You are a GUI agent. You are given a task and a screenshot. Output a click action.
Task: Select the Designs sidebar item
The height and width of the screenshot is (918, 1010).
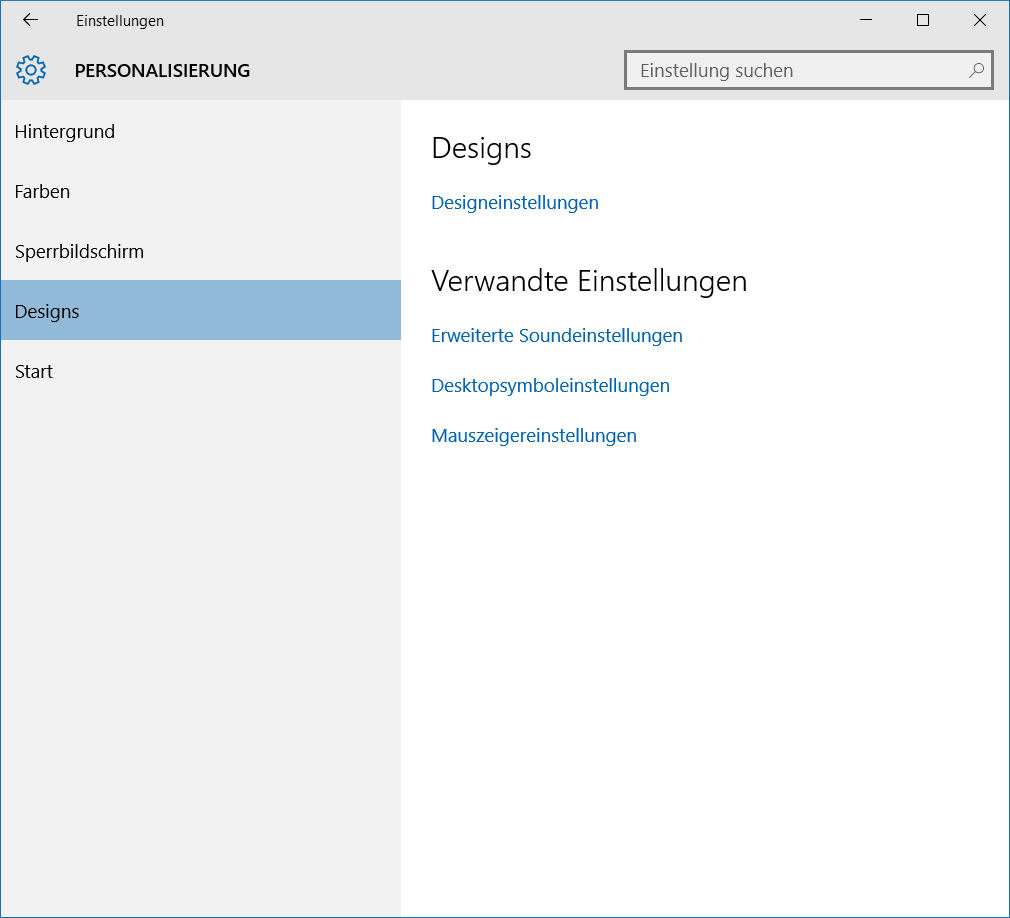[47, 311]
